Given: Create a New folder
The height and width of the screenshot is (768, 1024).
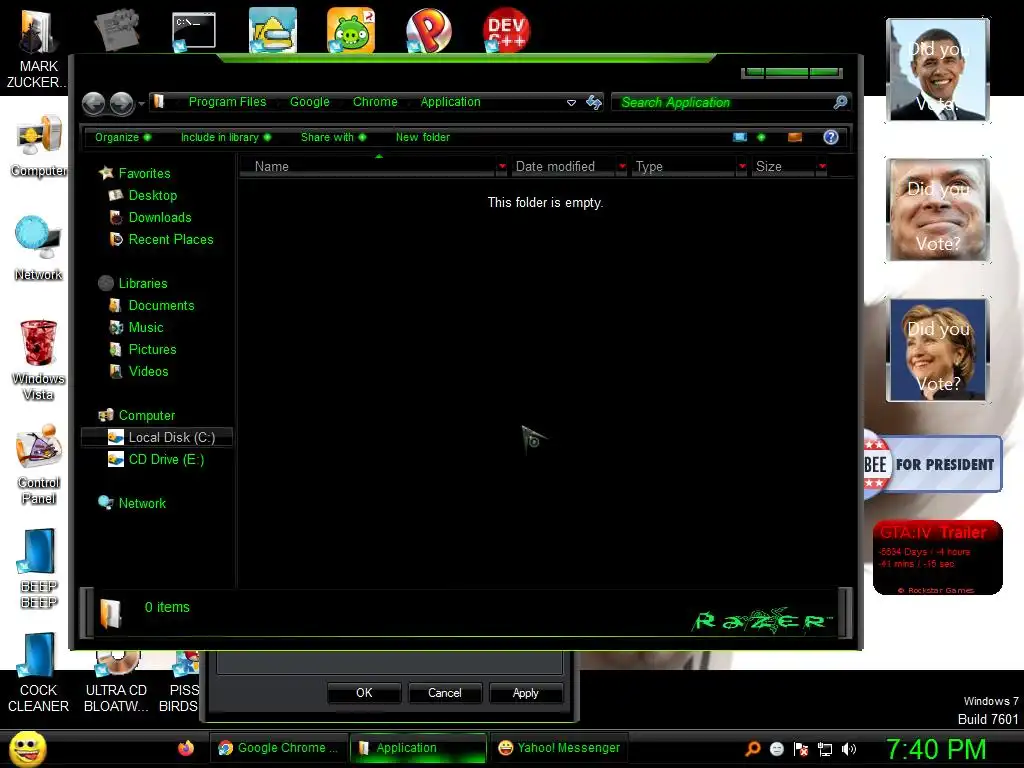Looking at the screenshot, I should (x=423, y=137).
